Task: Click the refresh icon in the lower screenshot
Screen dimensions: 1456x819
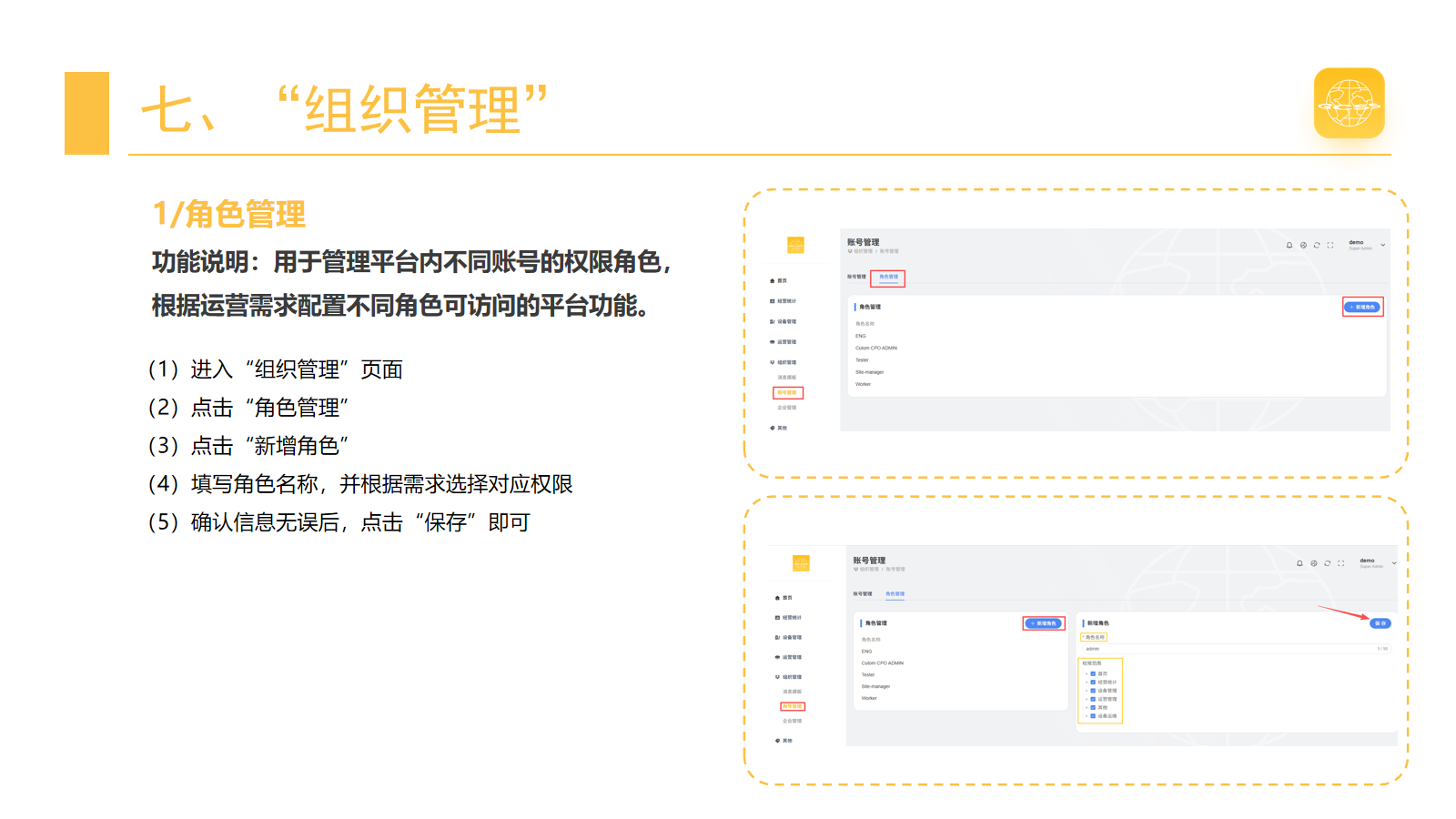Action: (1328, 563)
